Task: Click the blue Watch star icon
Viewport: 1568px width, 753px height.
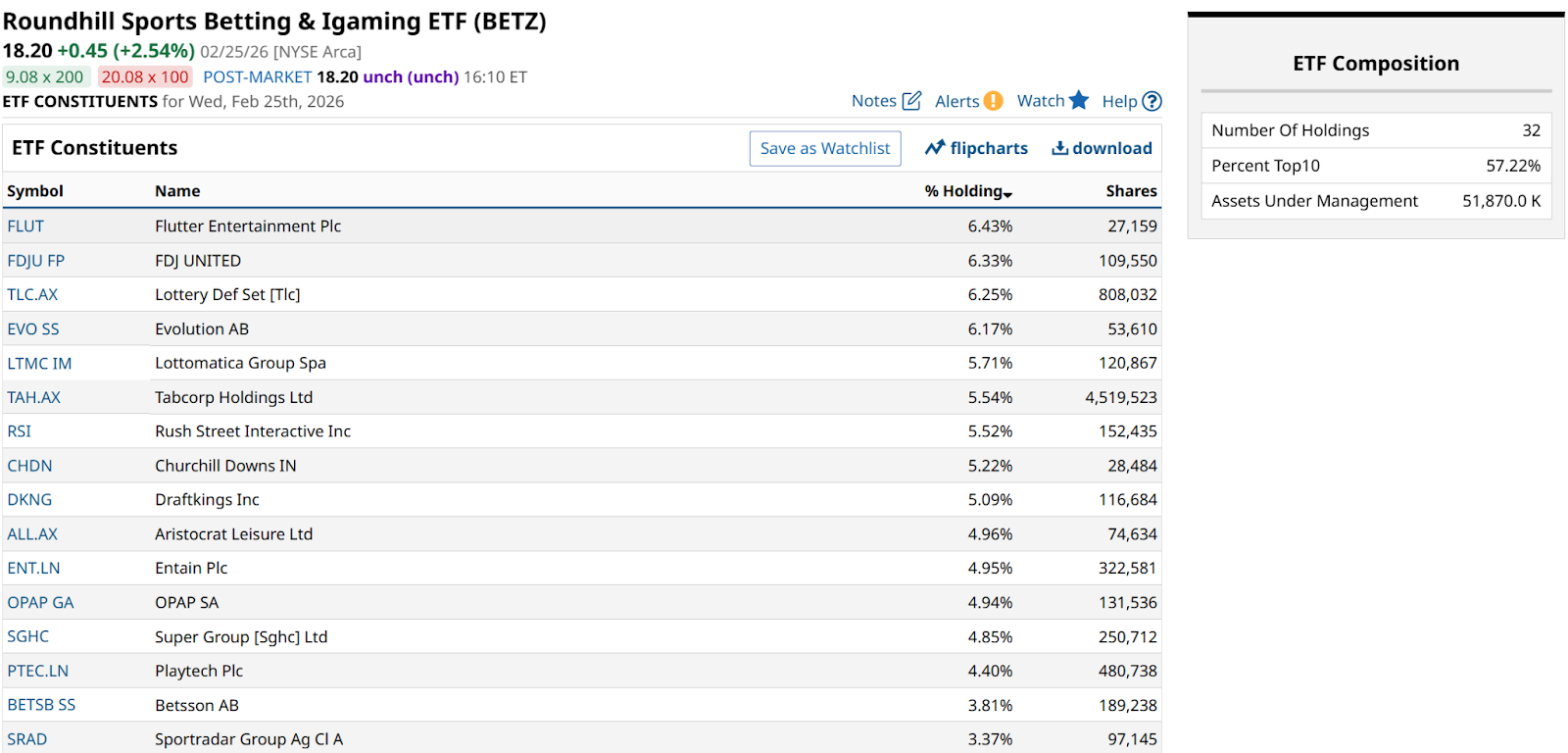Action: (x=1079, y=100)
